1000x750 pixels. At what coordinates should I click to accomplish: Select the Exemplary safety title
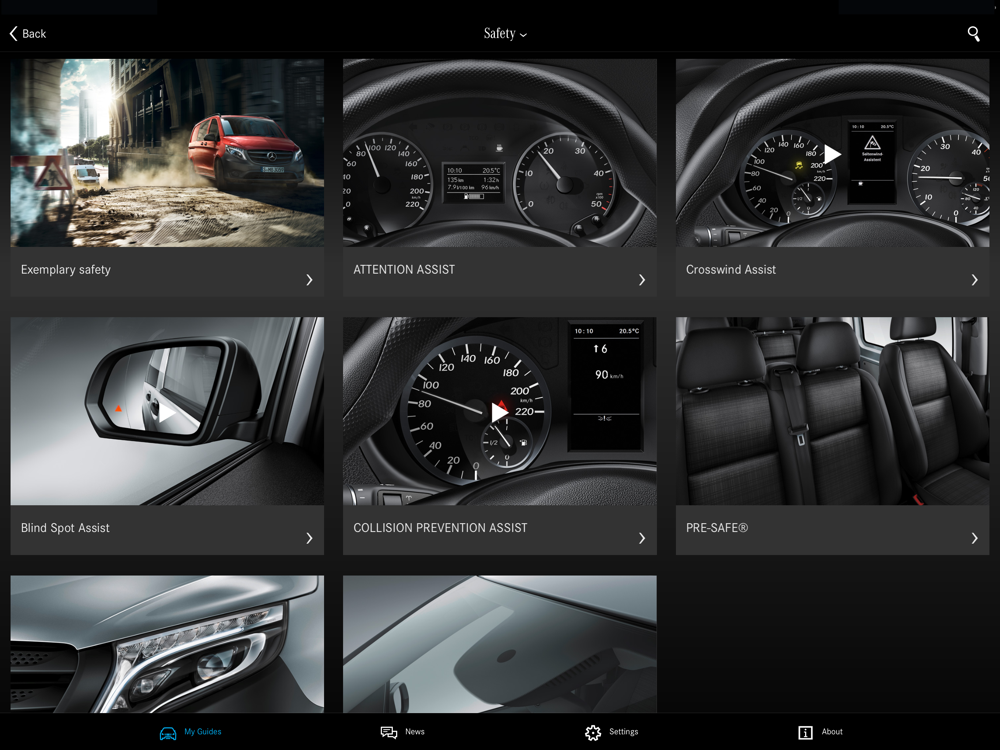pos(66,270)
